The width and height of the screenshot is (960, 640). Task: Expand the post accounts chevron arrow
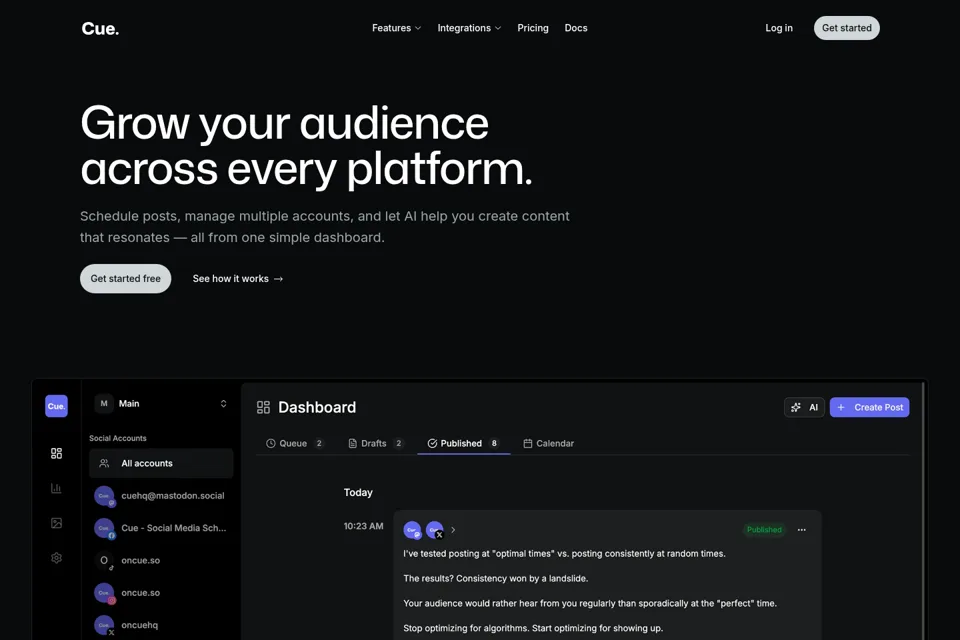point(453,530)
